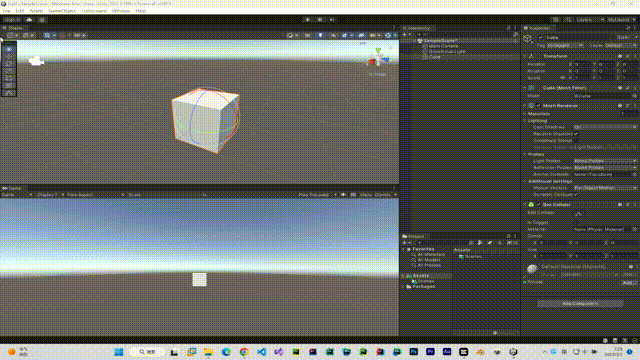
Task: Select the Rotate tool in Scene toolbar
Action: (x=9, y=64)
